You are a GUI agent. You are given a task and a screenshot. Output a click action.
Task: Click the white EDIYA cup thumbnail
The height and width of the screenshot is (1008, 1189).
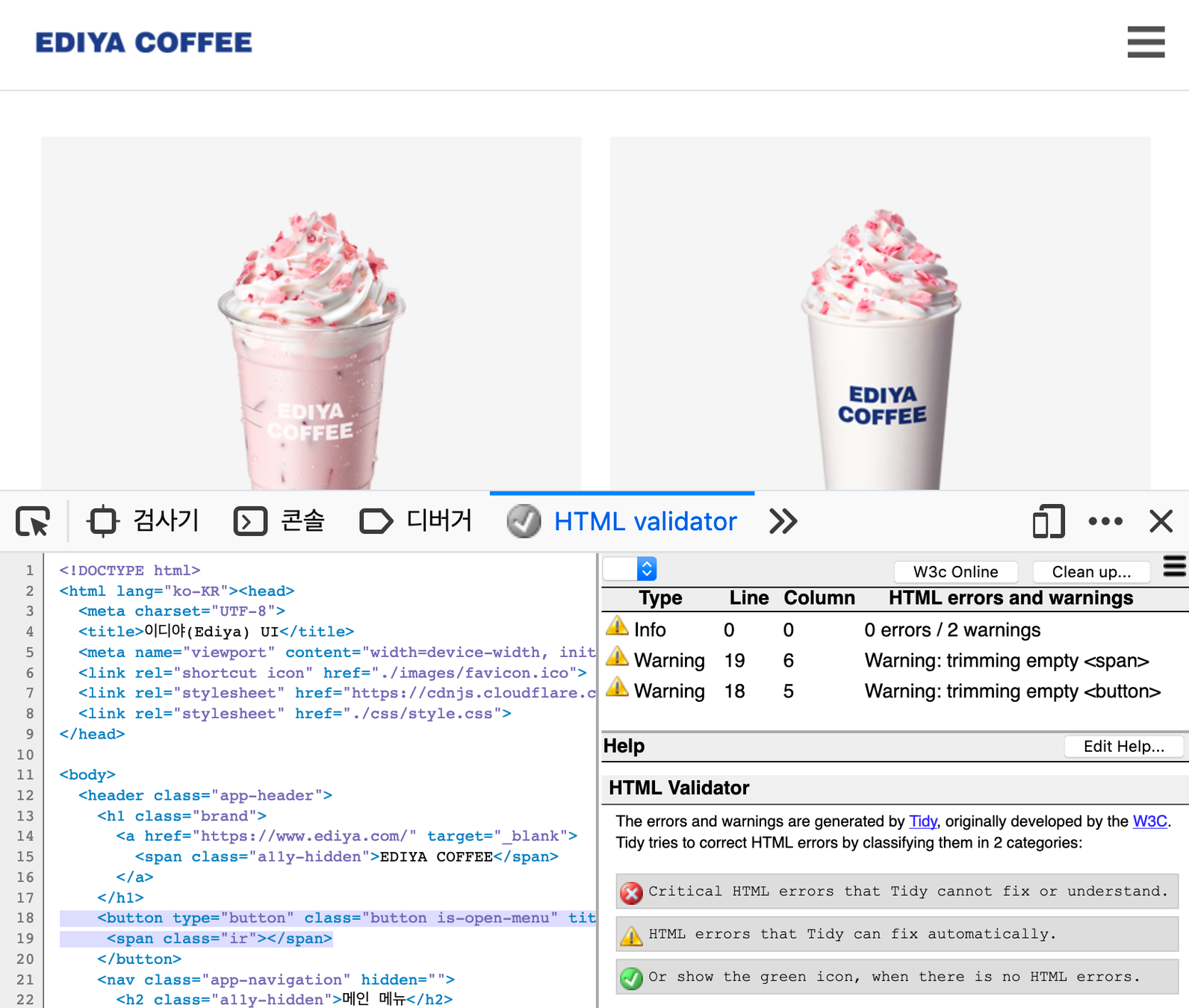(x=880, y=313)
